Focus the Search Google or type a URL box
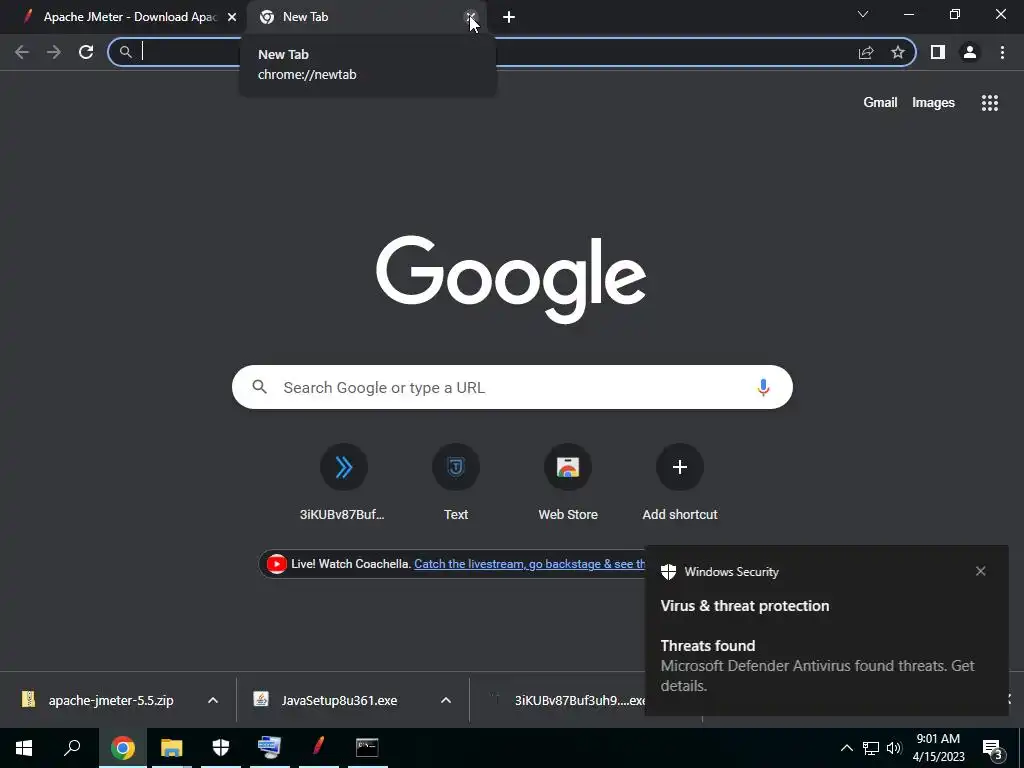Image resolution: width=1024 pixels, height=768 pixels. [512, 387]
